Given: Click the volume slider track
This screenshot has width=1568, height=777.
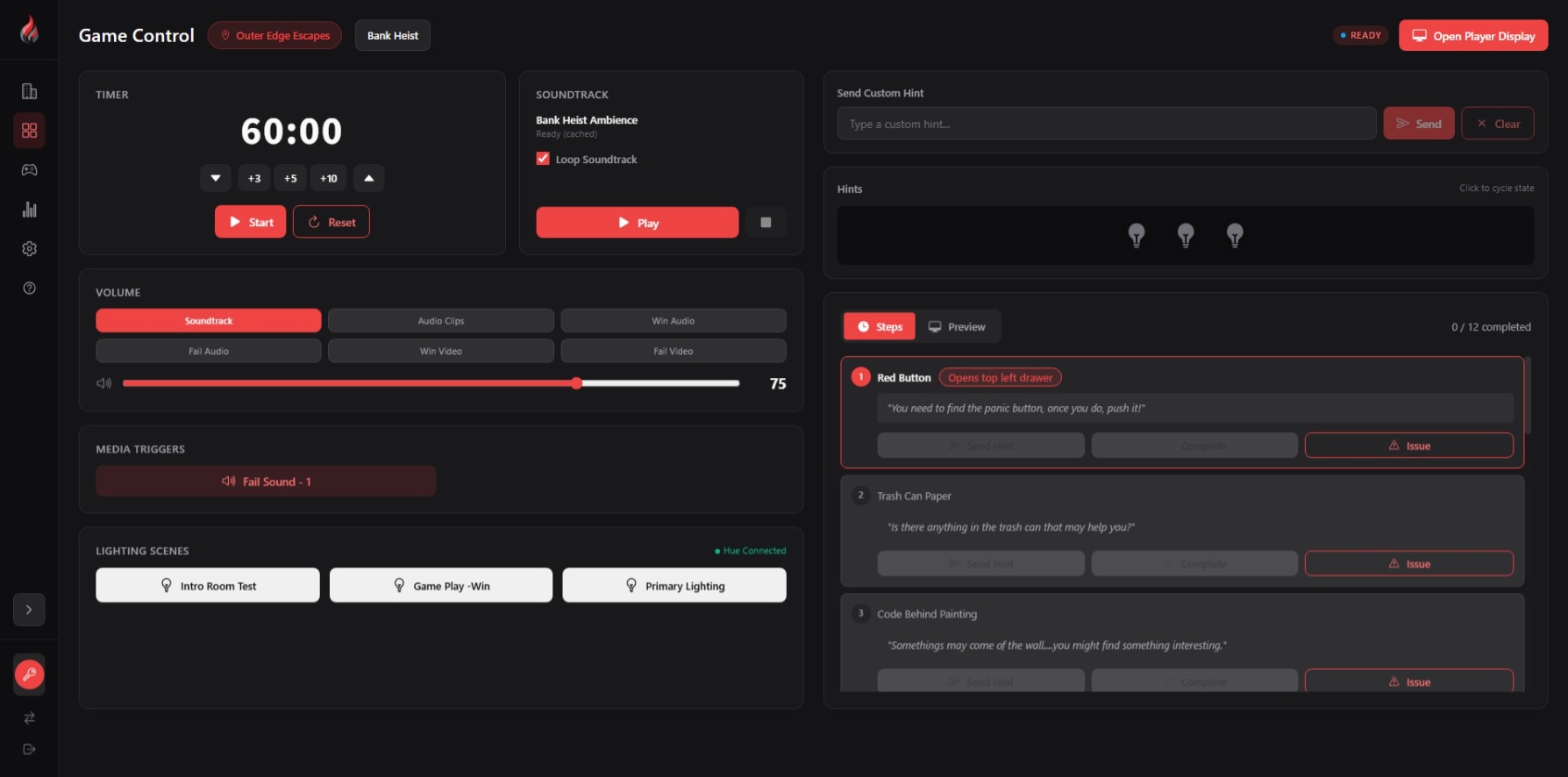Looking at the screenshot, I should [x=431, y=383].
